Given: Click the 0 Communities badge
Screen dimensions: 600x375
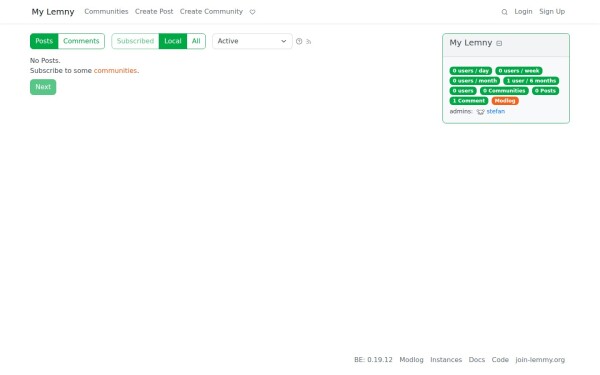Looking at the screenshot, I should coord(504,91).
